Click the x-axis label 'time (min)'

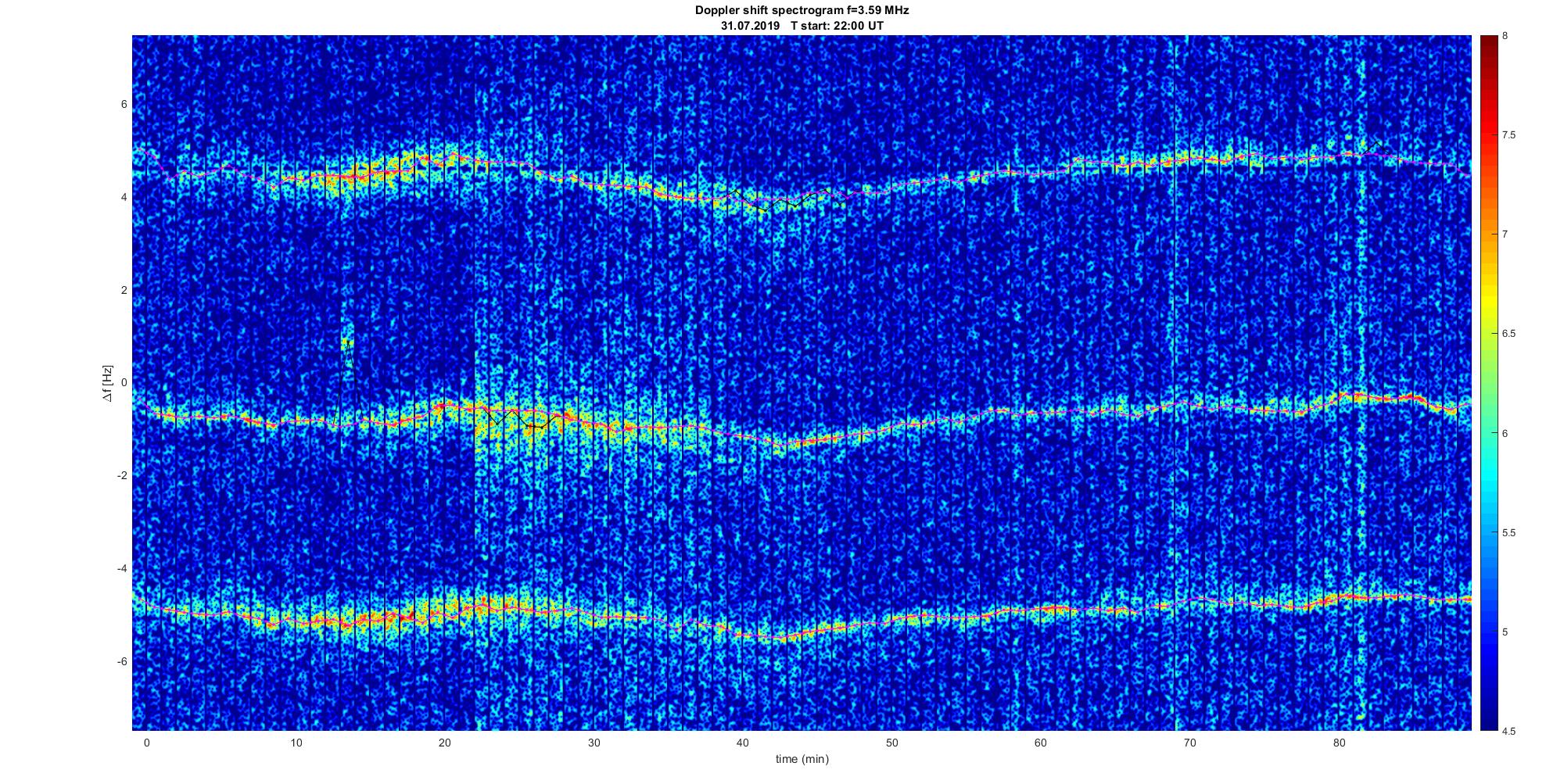tap(802, 759)
